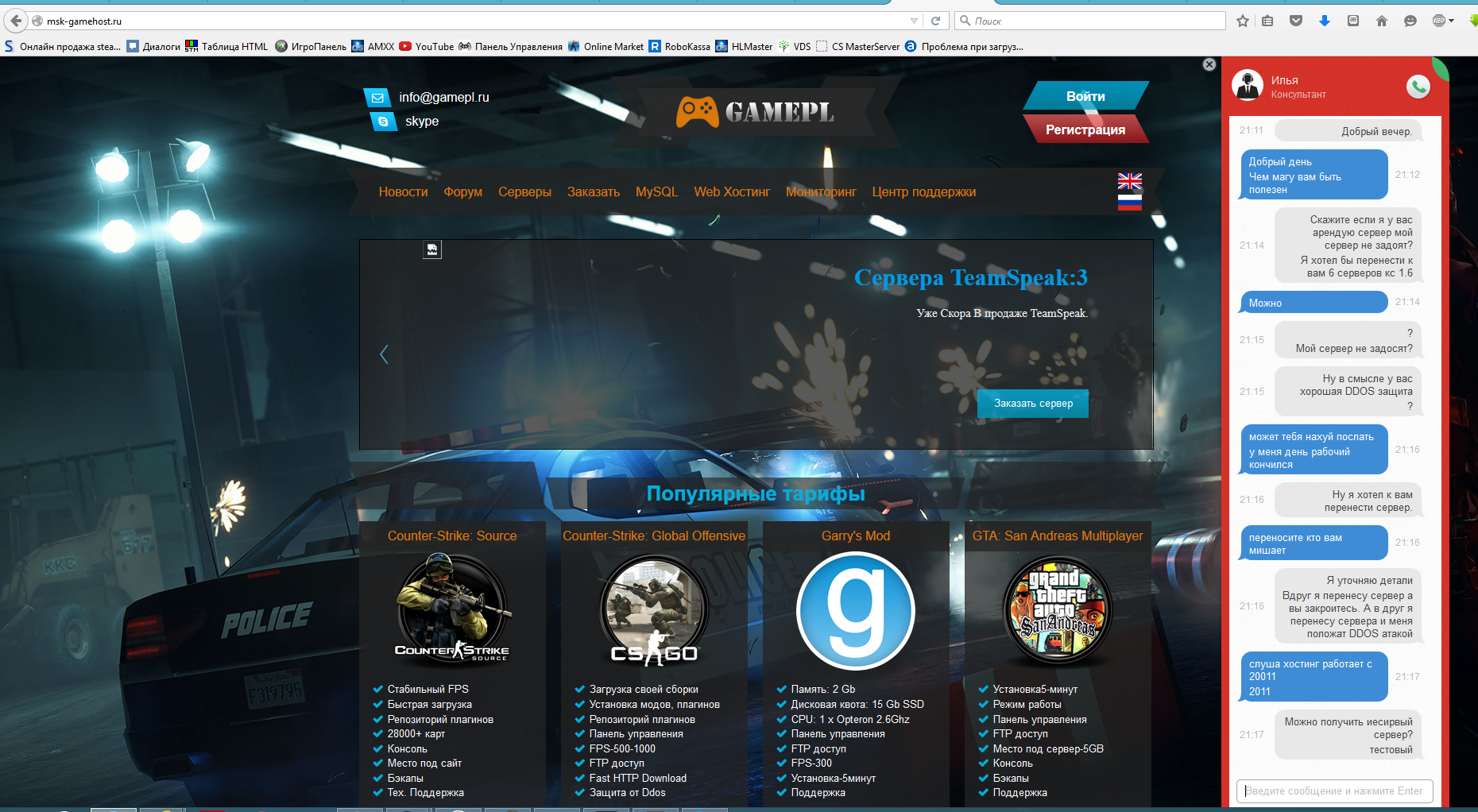Click the info@gamepl.ru email link
Image resolution: width=1478 pixels, height=812 pixels.
click(x=444, y=98)
